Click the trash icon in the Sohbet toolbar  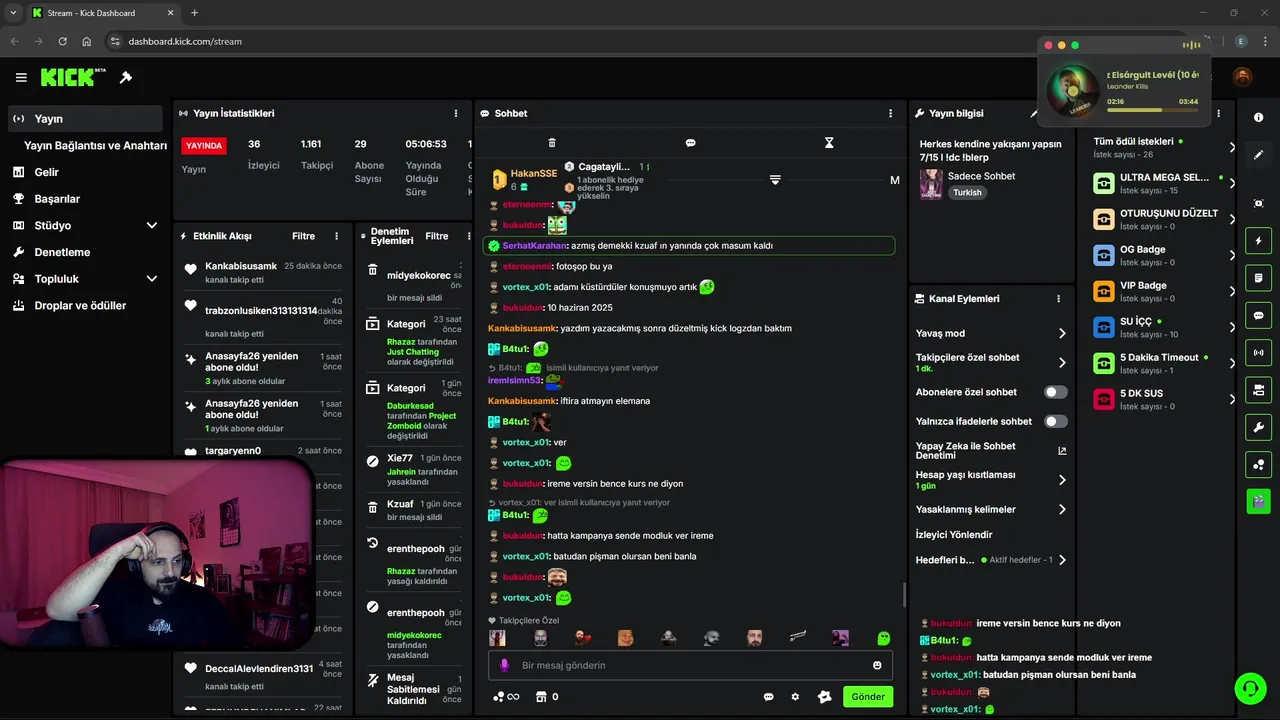[x=552, y=143]
